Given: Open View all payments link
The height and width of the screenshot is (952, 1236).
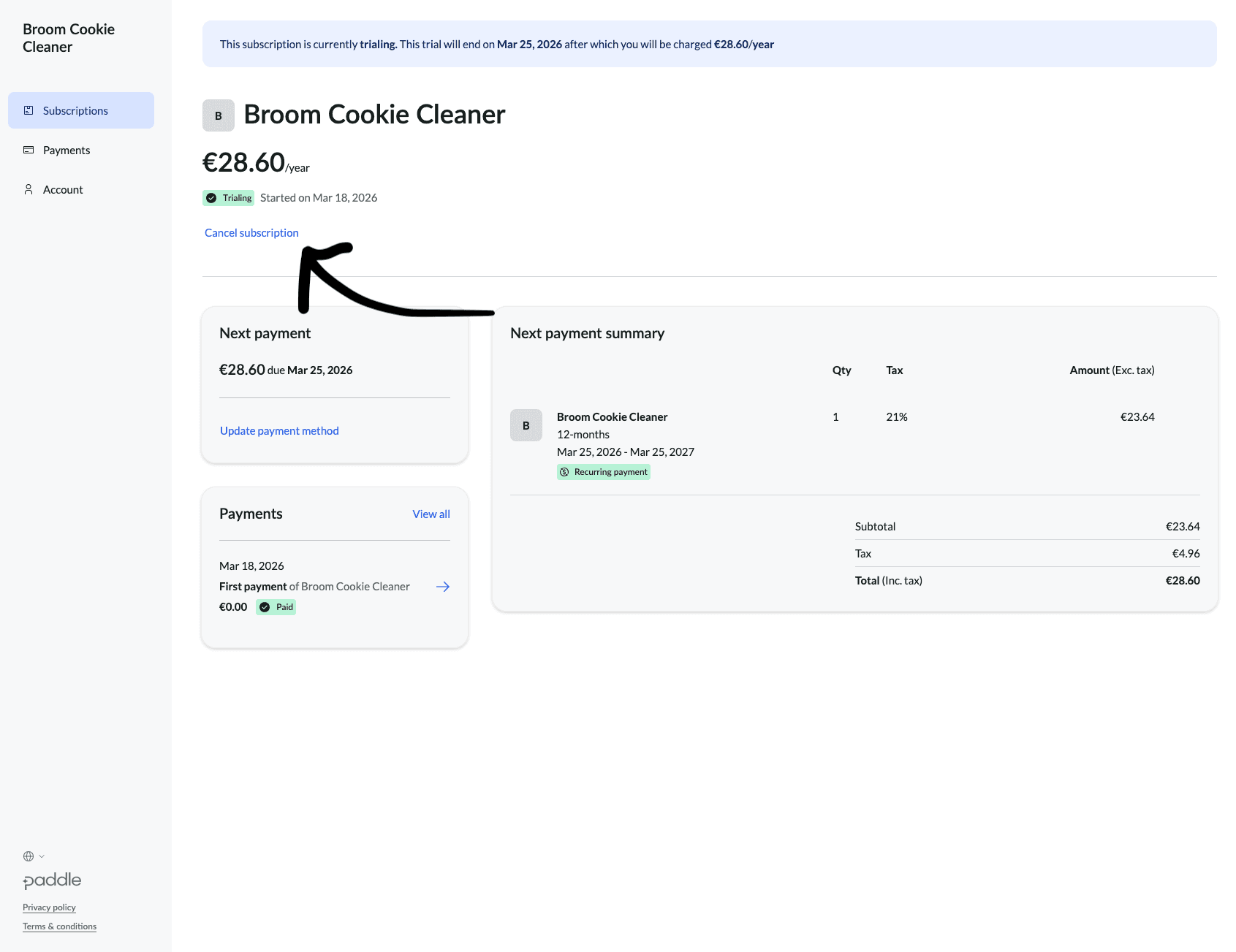Looking at the screenshot, I should click(431, 514).
